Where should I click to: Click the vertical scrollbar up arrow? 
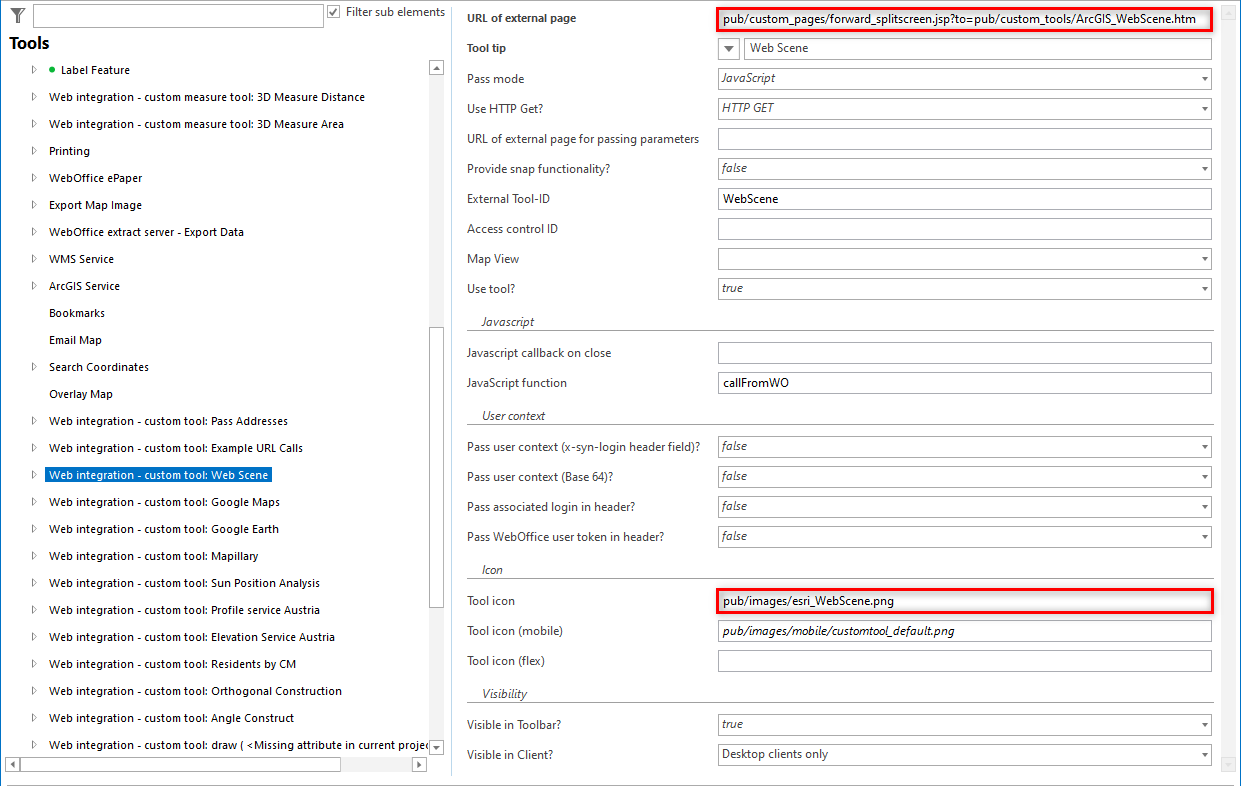pyautogui.click(x=436, y=67)
